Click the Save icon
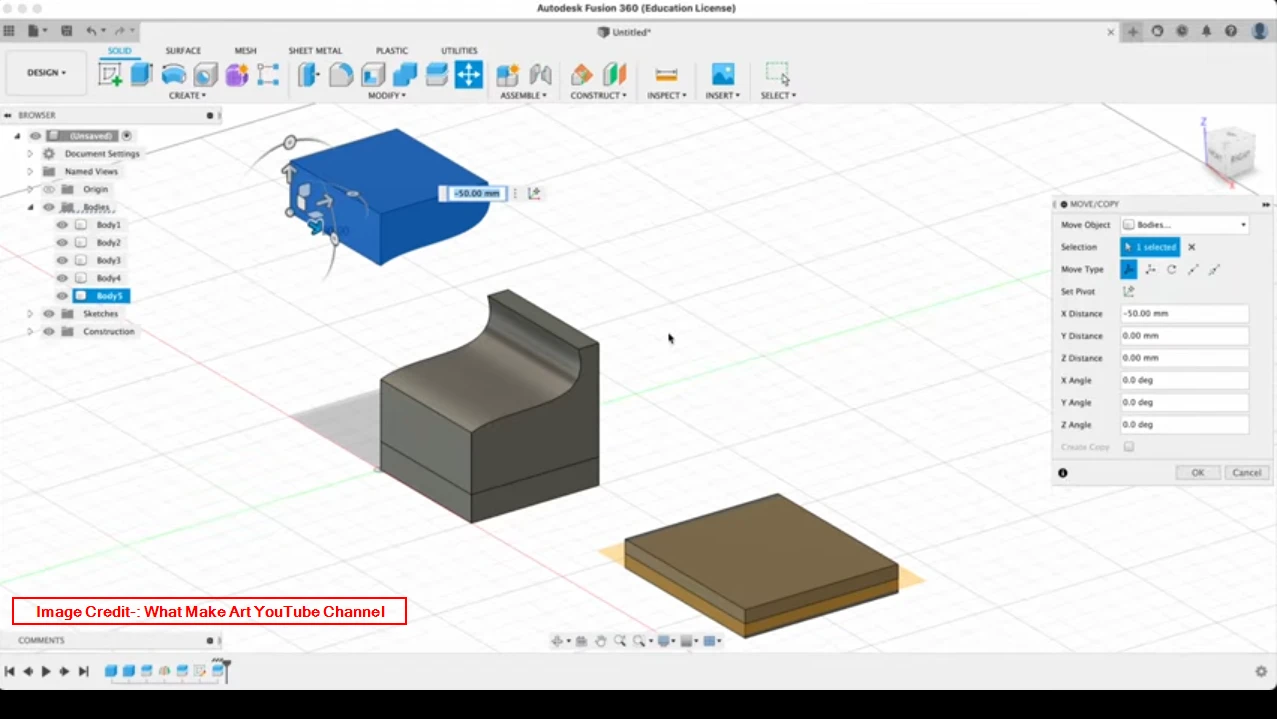The image size is (1277, 719). click(x=66, y=31)
